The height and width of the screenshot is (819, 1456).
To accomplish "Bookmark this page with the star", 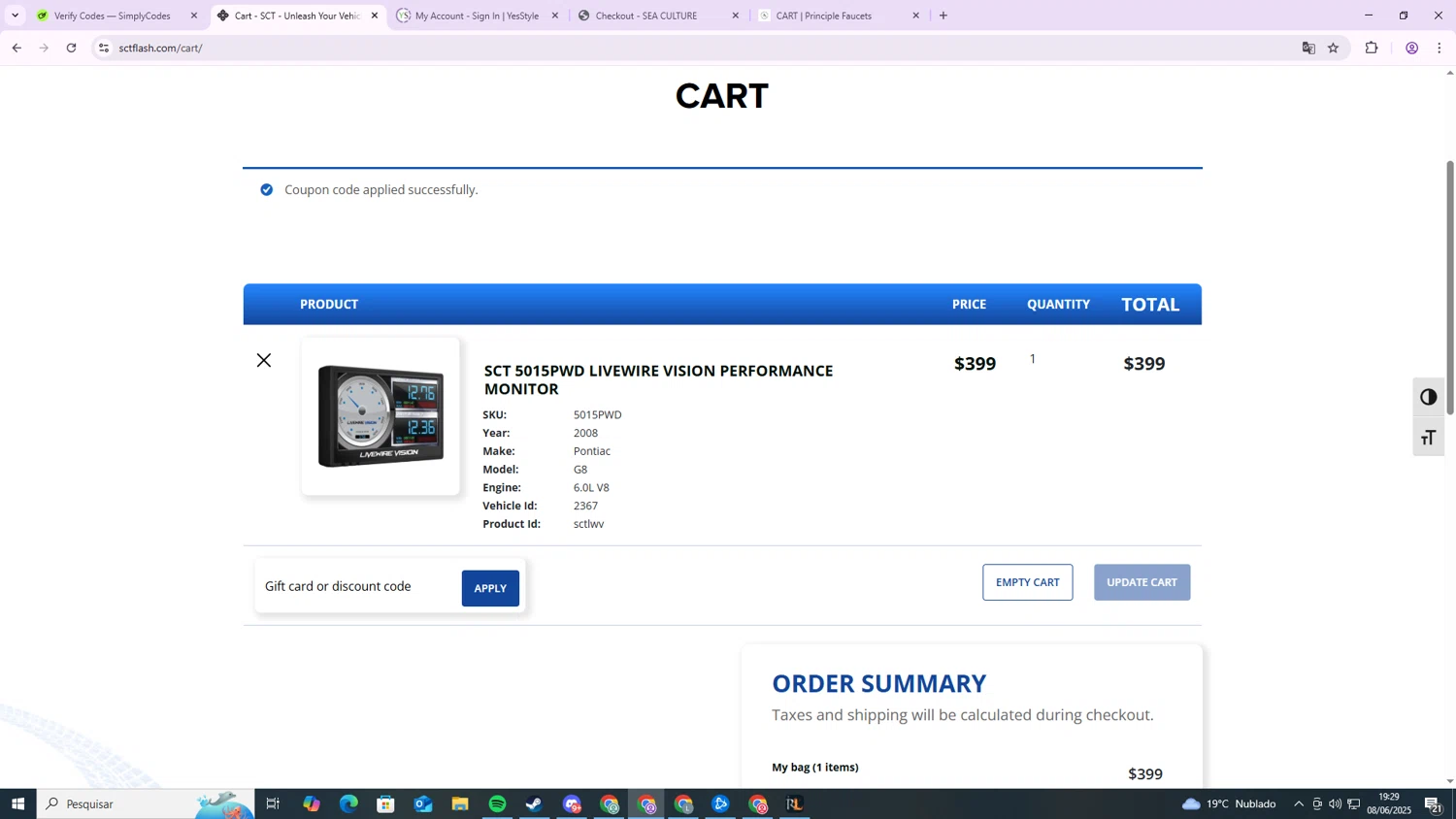I will [x=1334, y=48].
